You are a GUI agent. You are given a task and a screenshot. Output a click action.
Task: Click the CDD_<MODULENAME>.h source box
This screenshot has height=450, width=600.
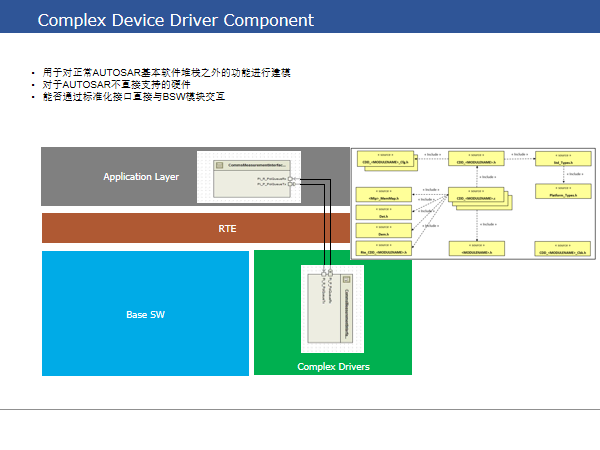(476, 158)
